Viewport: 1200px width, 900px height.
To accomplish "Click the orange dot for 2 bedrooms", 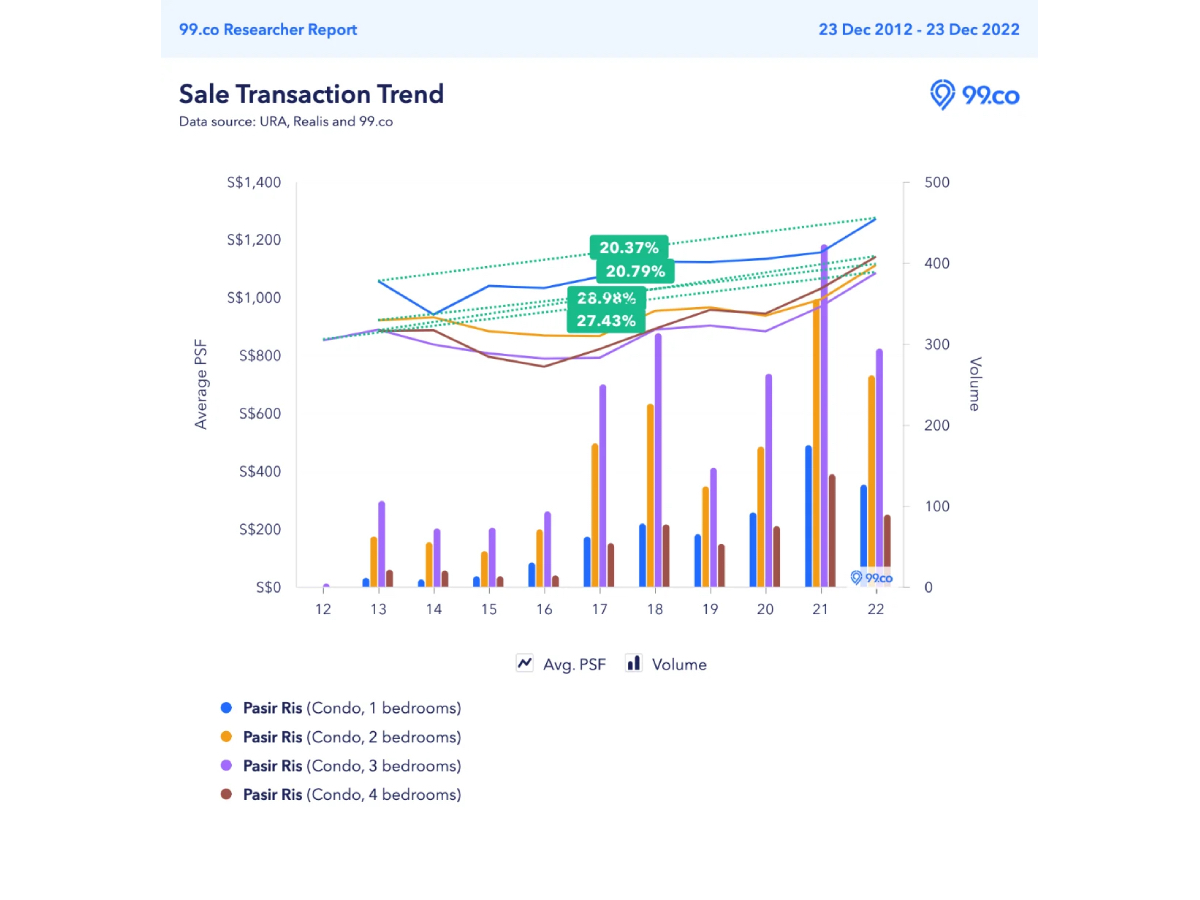I will [226, 737].
